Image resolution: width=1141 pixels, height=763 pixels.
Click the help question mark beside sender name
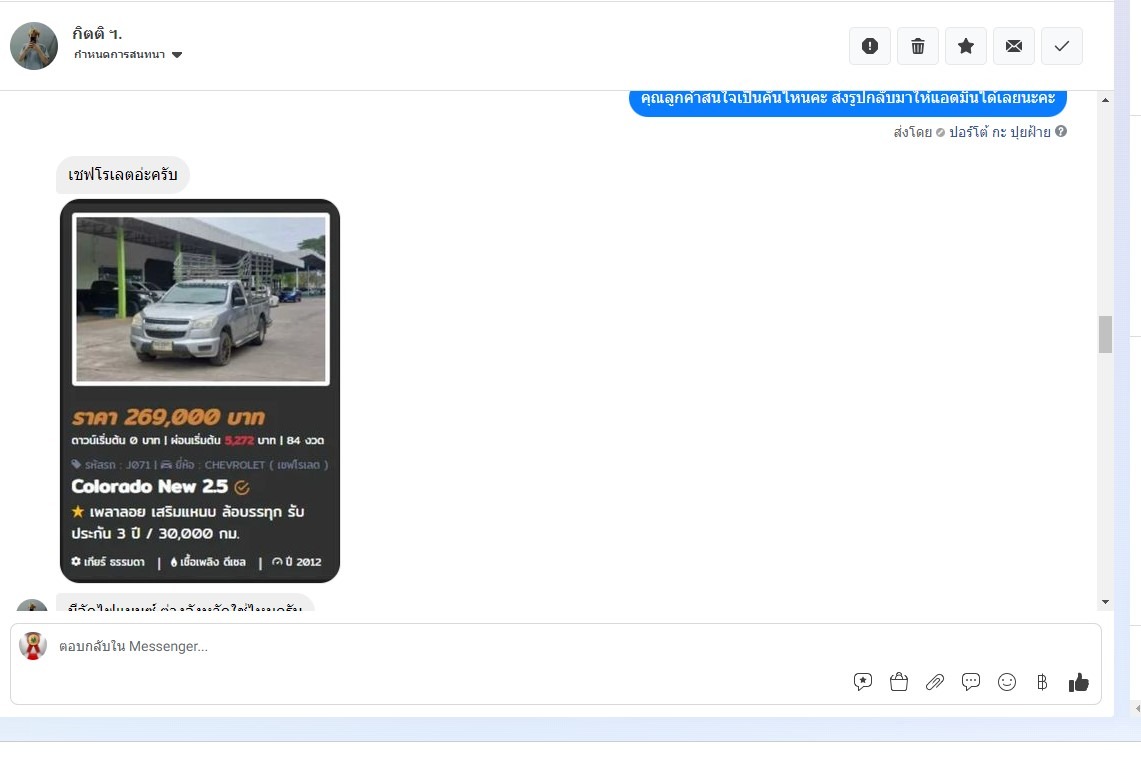point(1061,132)
